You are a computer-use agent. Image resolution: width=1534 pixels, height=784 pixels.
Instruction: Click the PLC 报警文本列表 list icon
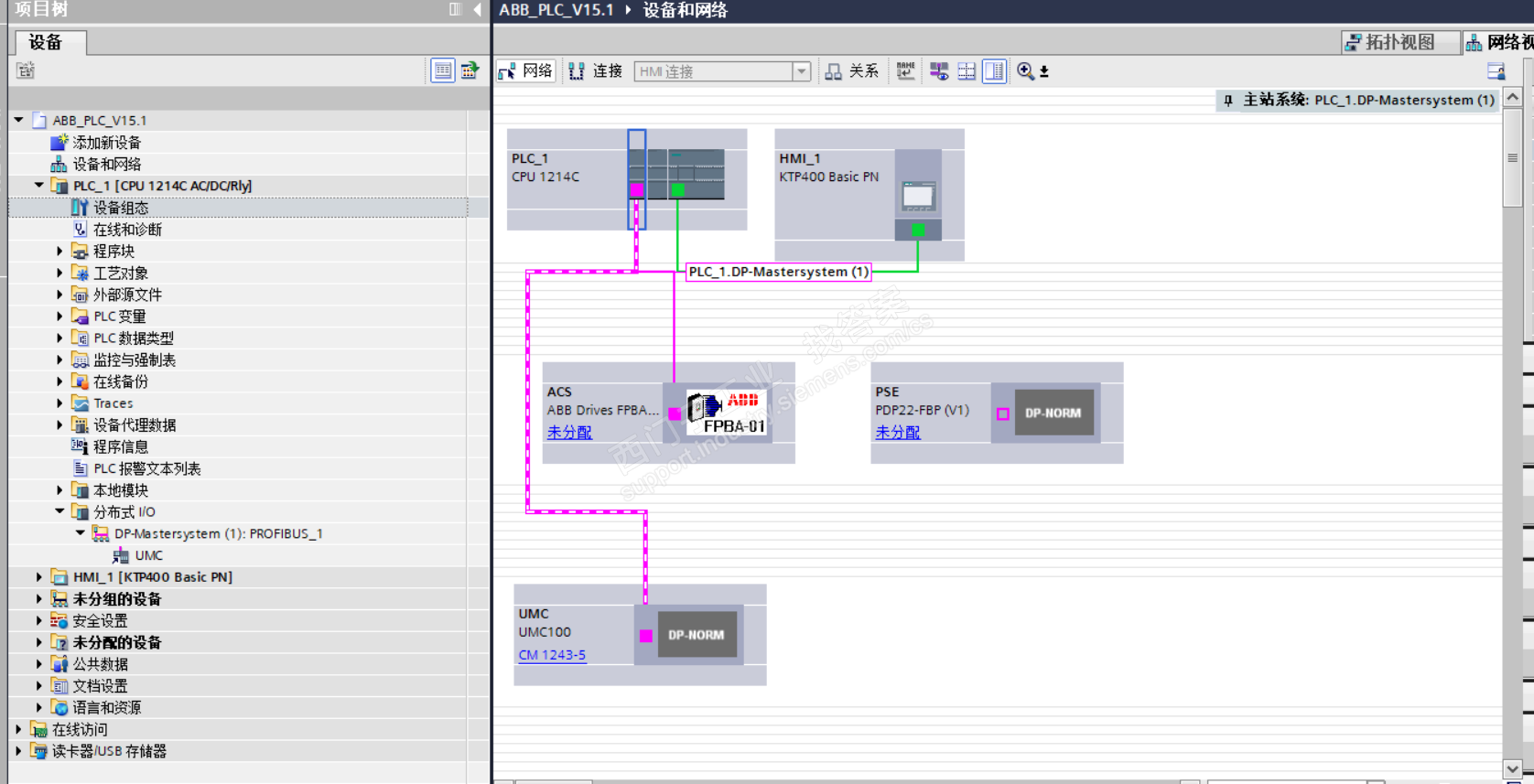[x=81, y=468]
